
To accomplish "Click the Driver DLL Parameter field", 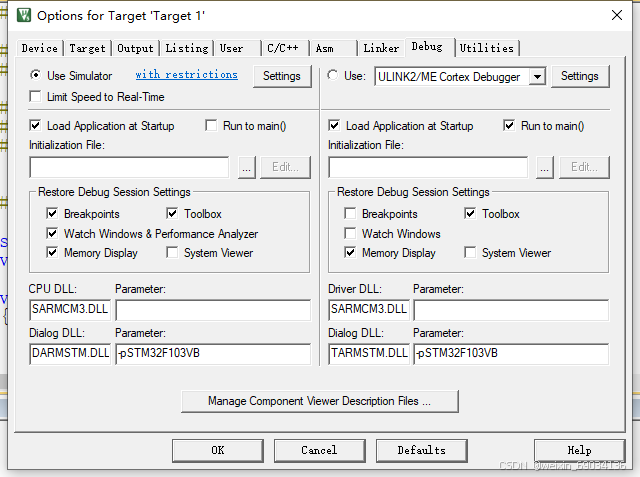I will [511, 310].
